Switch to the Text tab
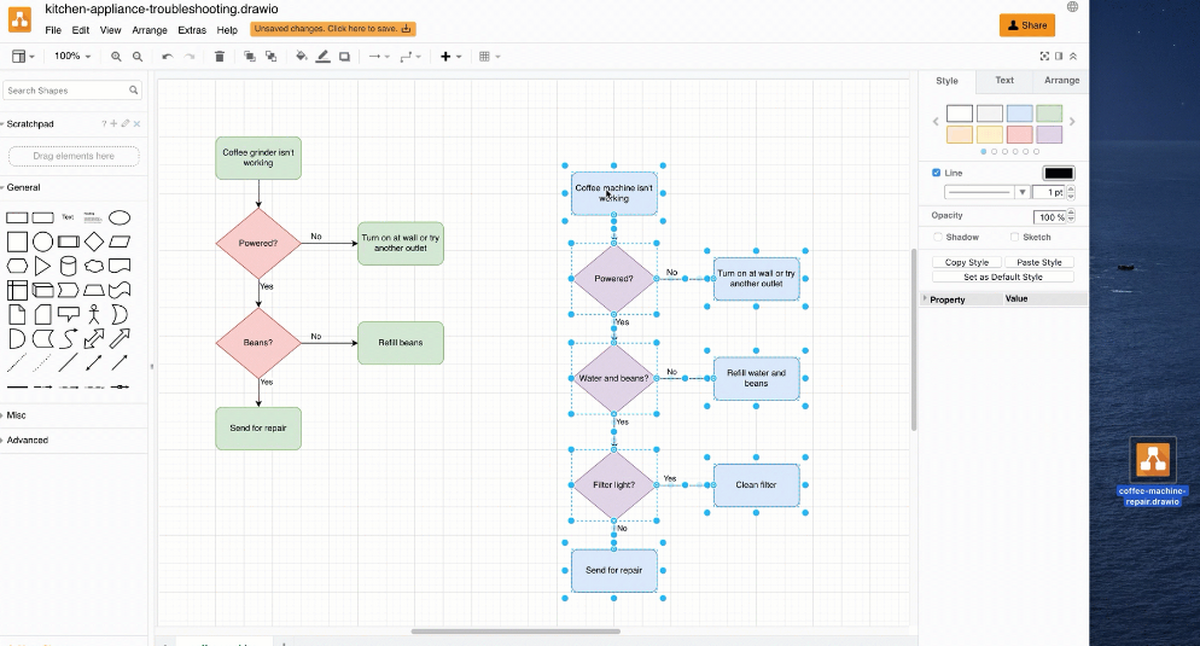Viewport: 1200px width, 646px height. point(1004,80)
